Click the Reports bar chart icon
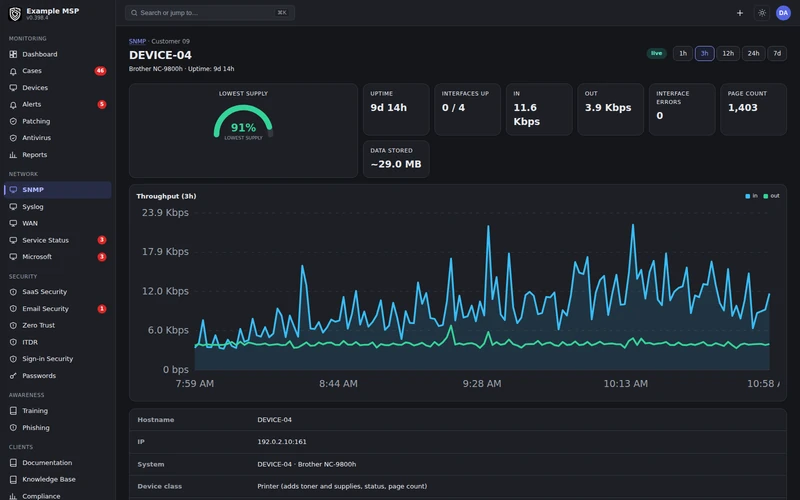Screen dimensions: 800x500 pyautogui.click(x=13, y=155)
